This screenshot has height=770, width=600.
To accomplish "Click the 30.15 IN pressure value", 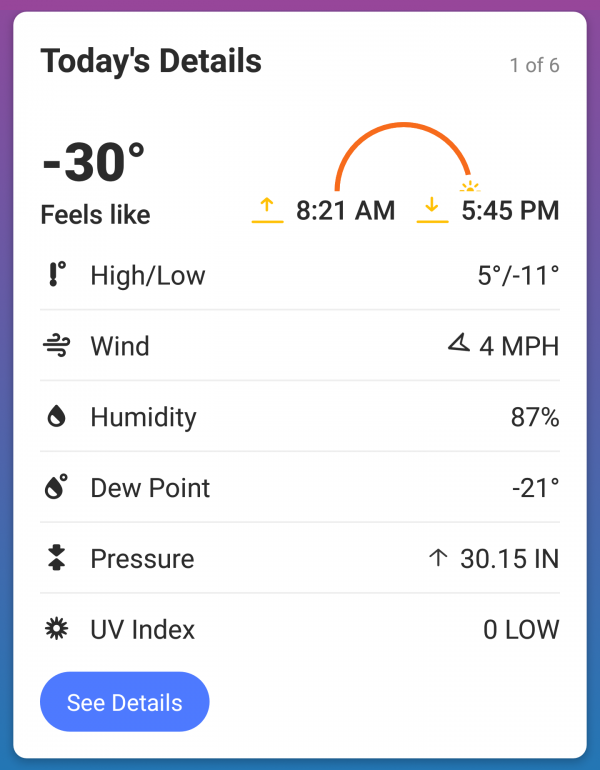I will [510, 559].
